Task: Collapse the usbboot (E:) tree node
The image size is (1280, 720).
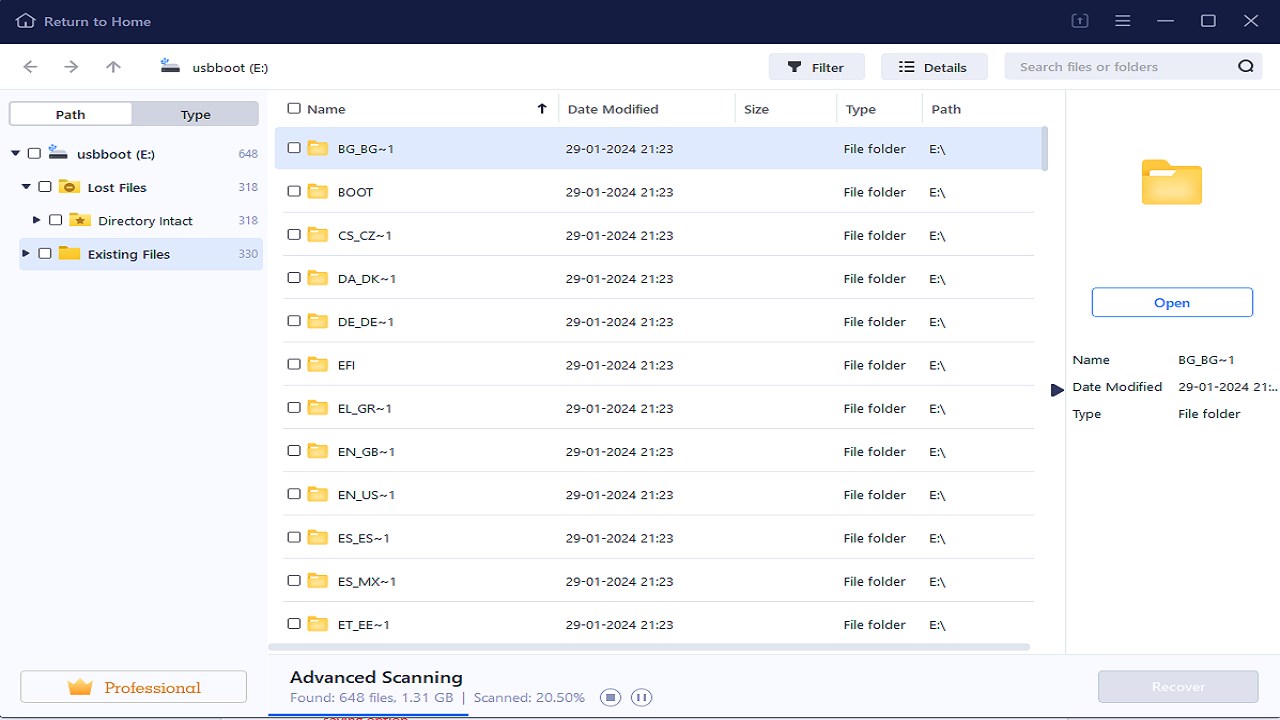Action: click(16, 153)
